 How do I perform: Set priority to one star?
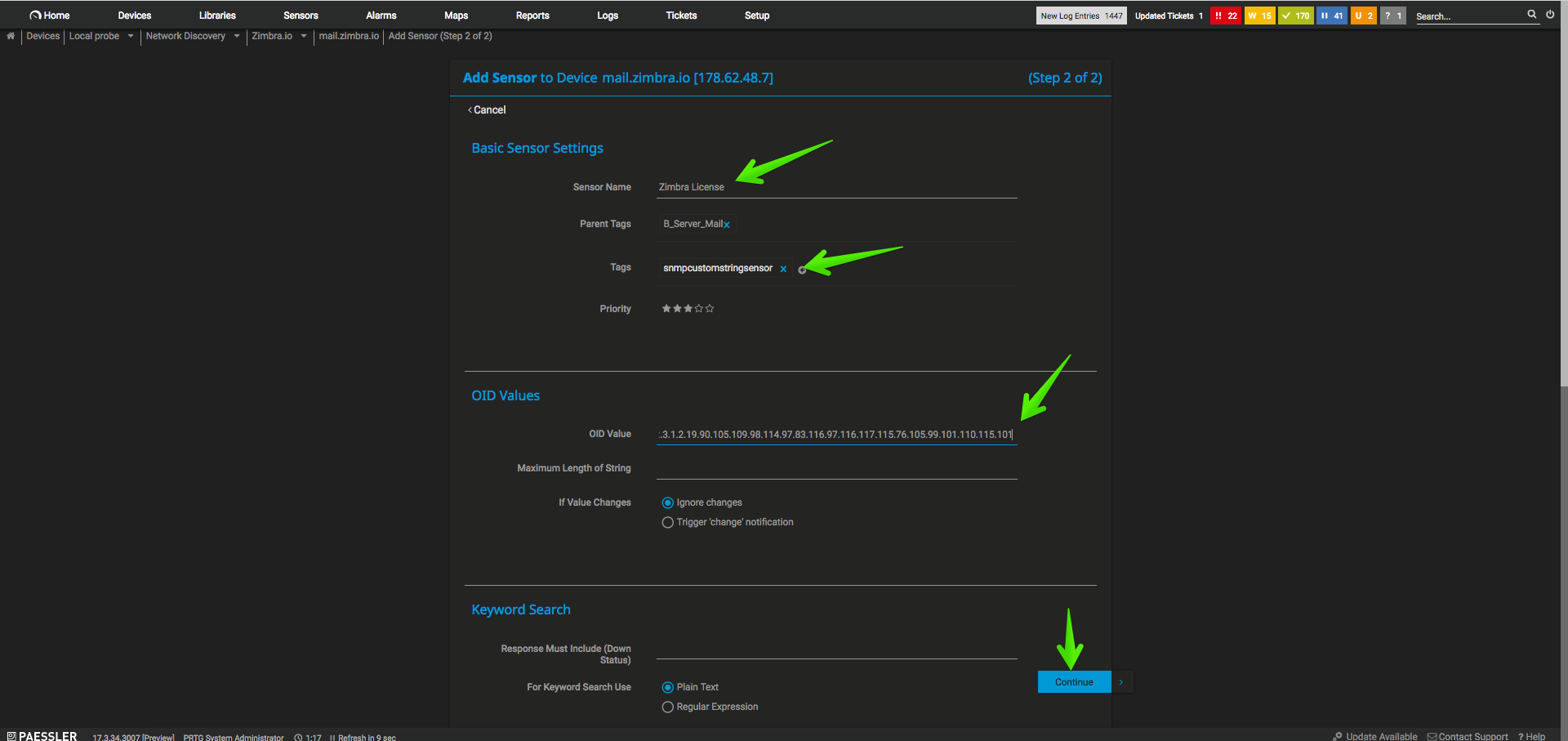(666, 309)
